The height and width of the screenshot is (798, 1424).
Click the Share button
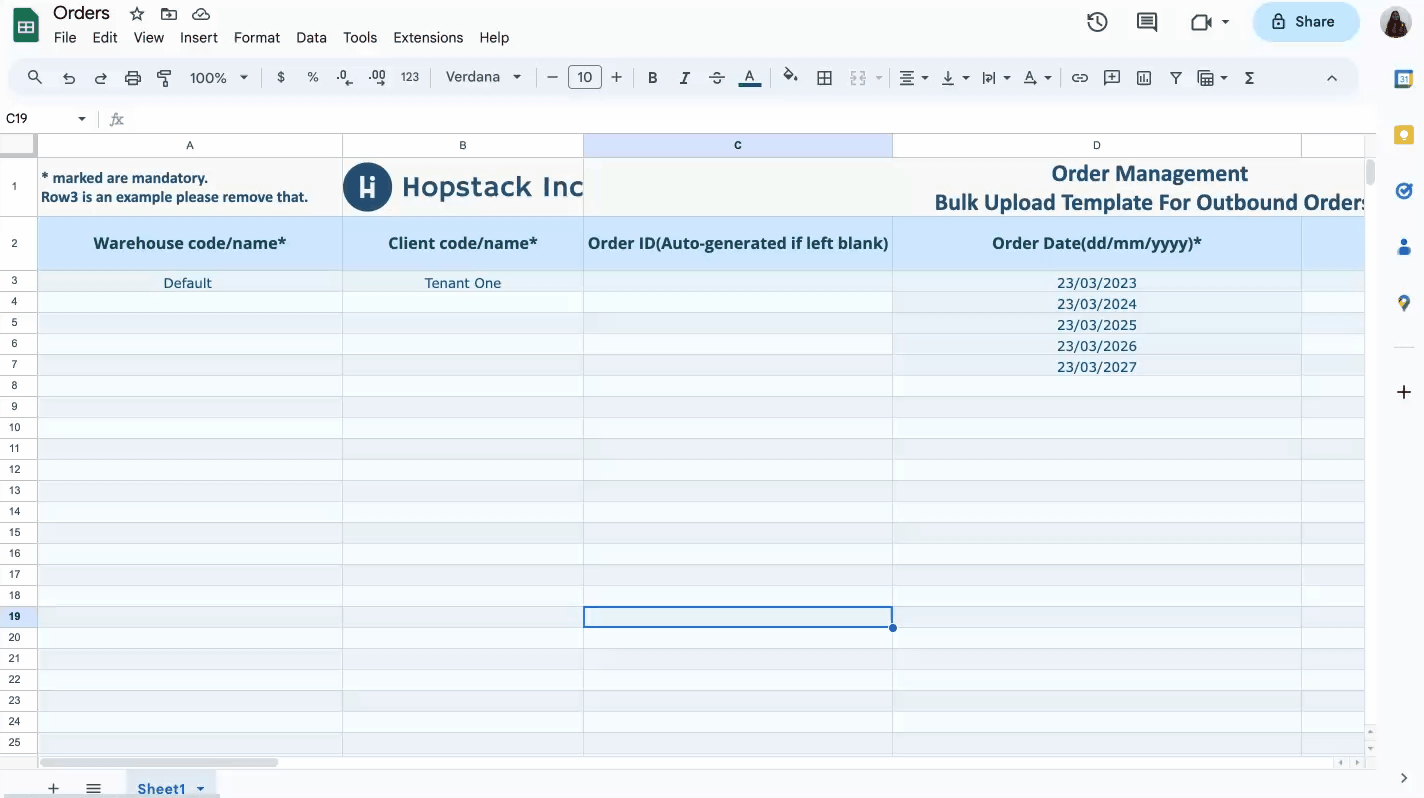click(1305, 22)
